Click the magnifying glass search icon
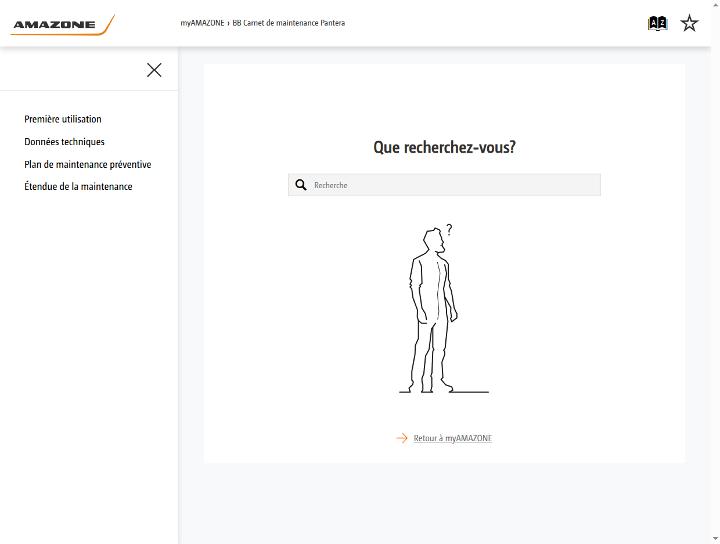720x544 pixels. 301,185
